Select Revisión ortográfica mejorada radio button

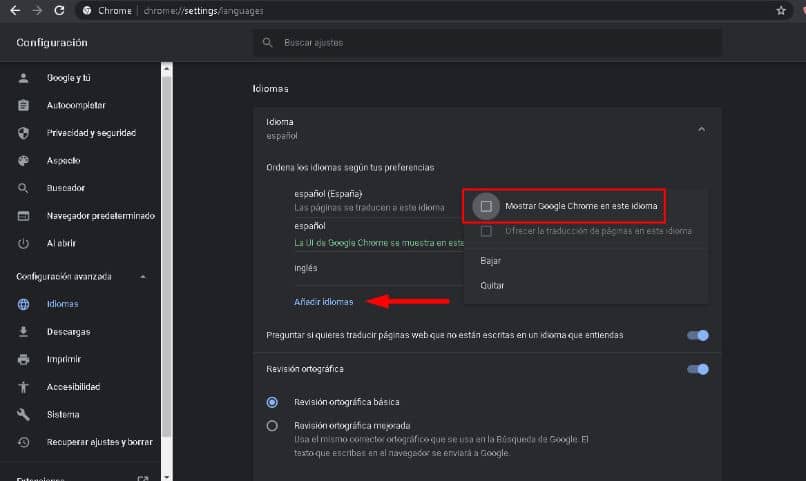272,426
